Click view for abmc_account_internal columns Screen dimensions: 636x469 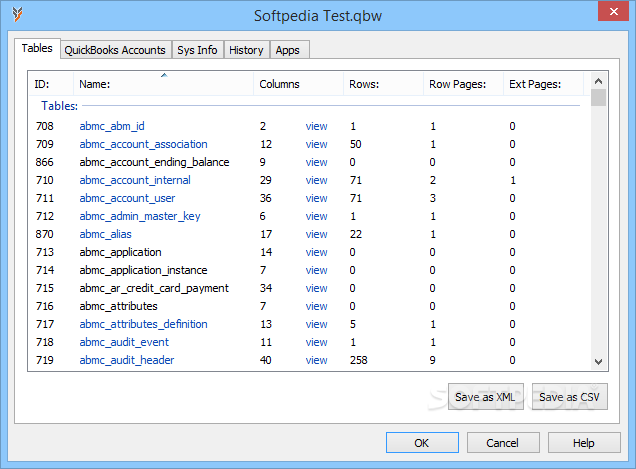pyautogui.click(x=316, y=180)
